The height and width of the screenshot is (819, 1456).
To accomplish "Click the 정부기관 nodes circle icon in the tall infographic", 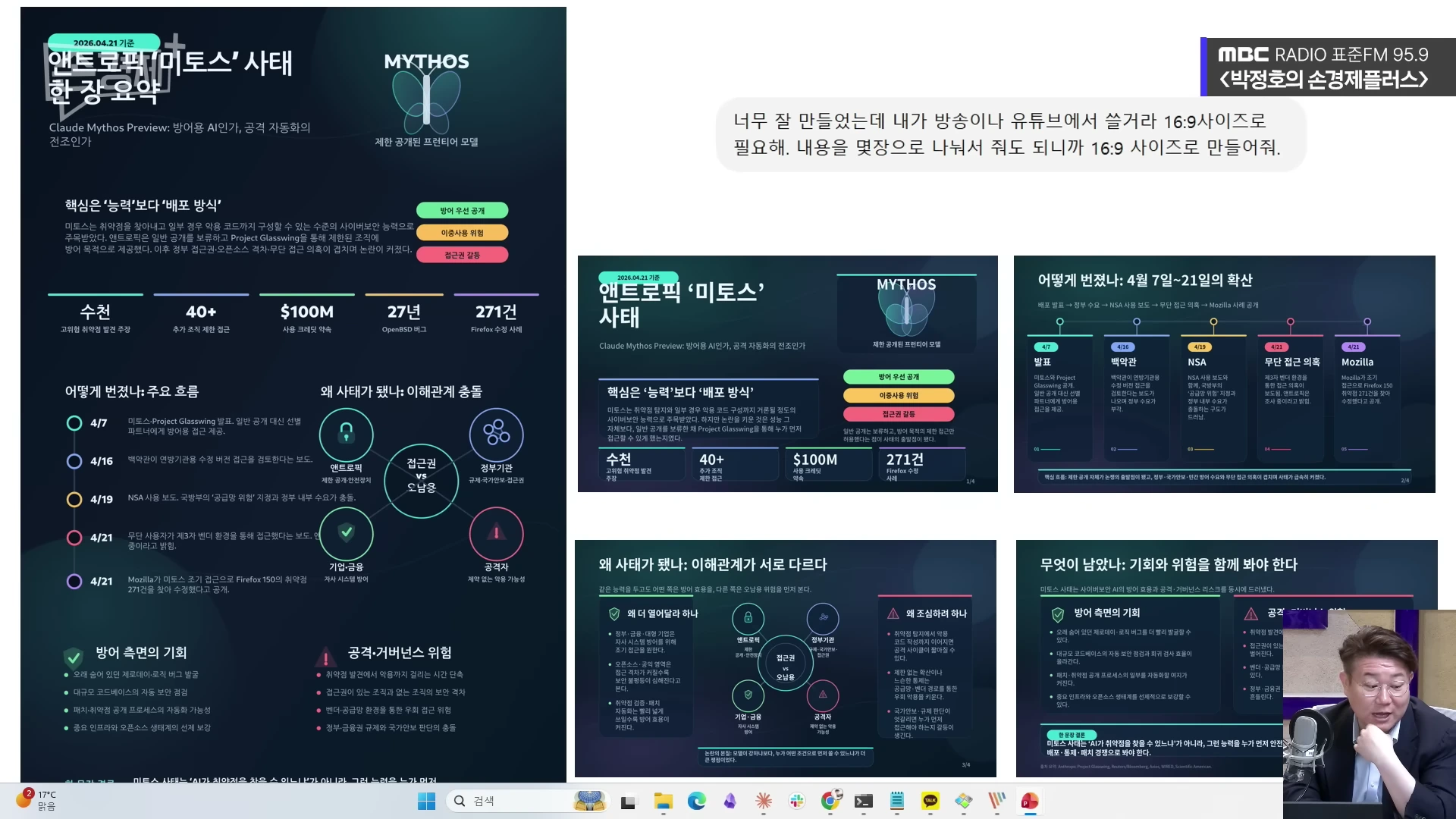I will click(496, 434).
